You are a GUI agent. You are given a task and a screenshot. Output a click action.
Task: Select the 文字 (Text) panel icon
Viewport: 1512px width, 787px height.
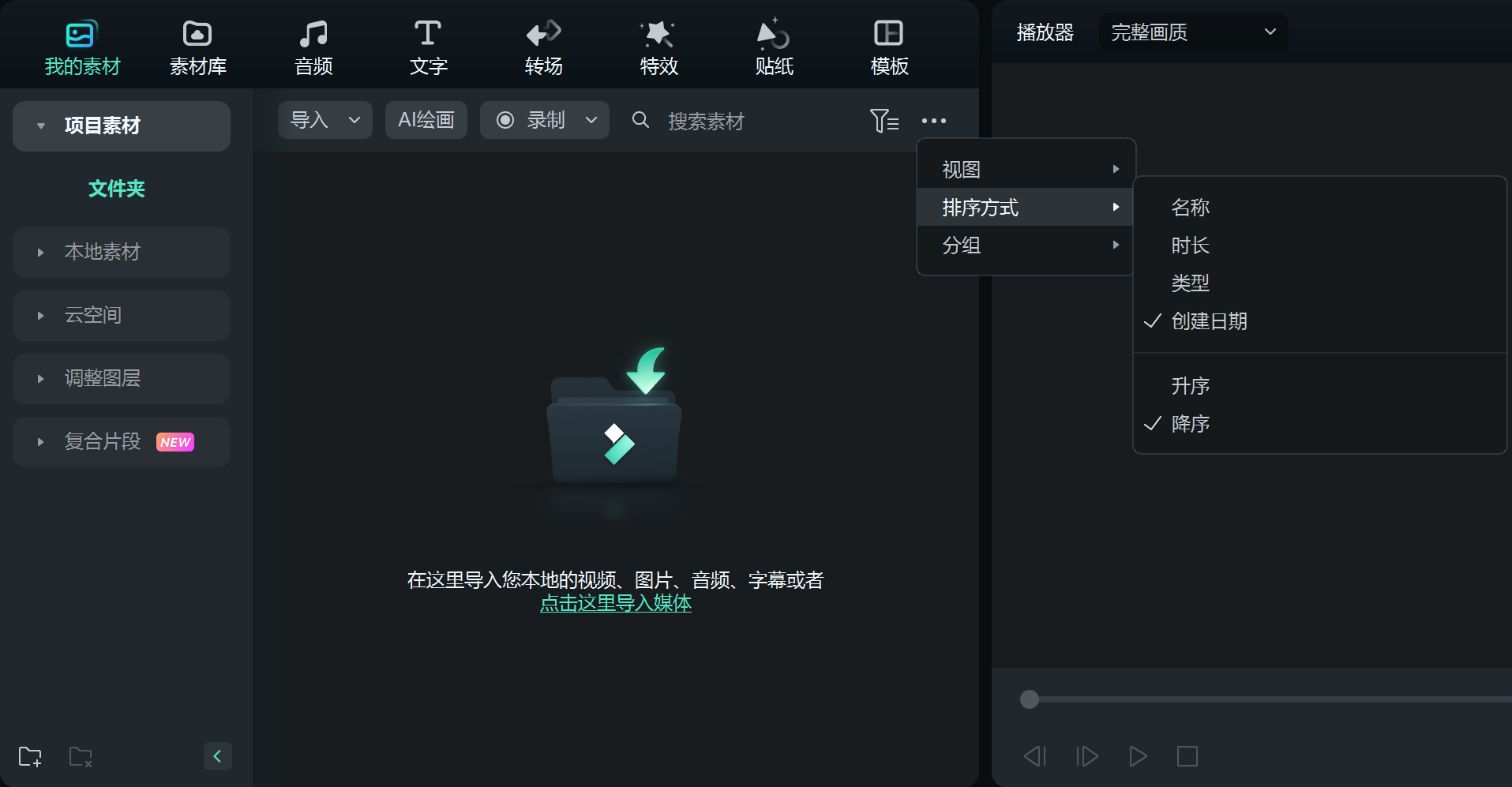[428, 45]
